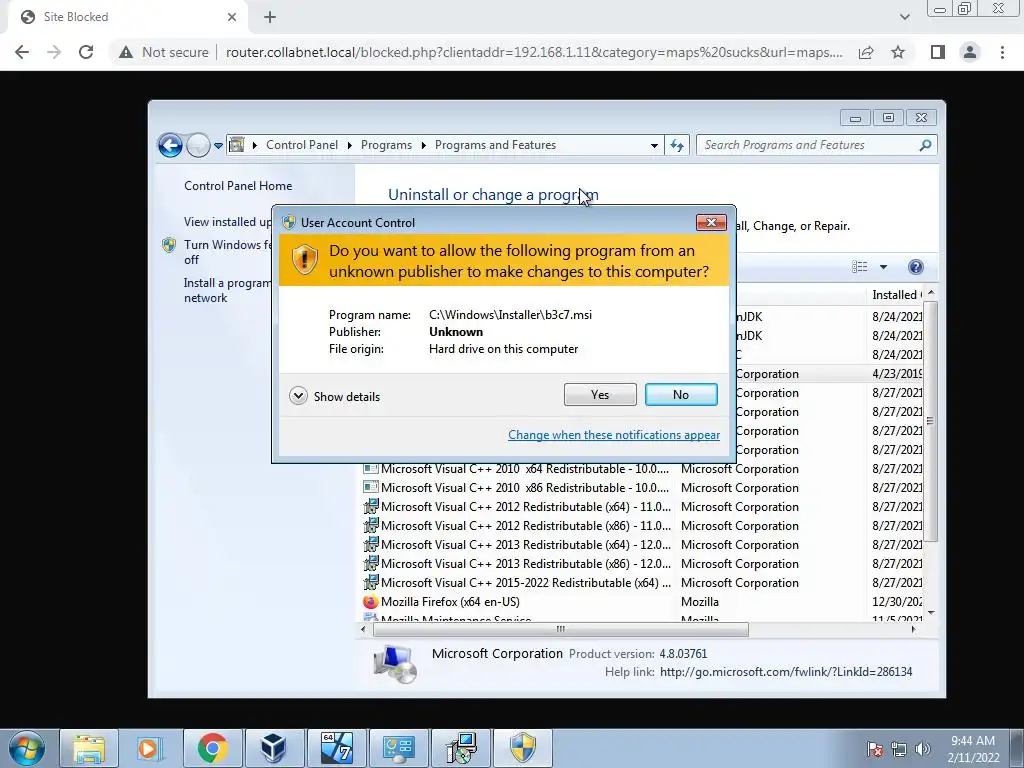Image resolution: width=1024 pixels, height=768 pixels.
Task: Click Chrome reload page icon
Action: pyautogui.click(x=86, y=52)
